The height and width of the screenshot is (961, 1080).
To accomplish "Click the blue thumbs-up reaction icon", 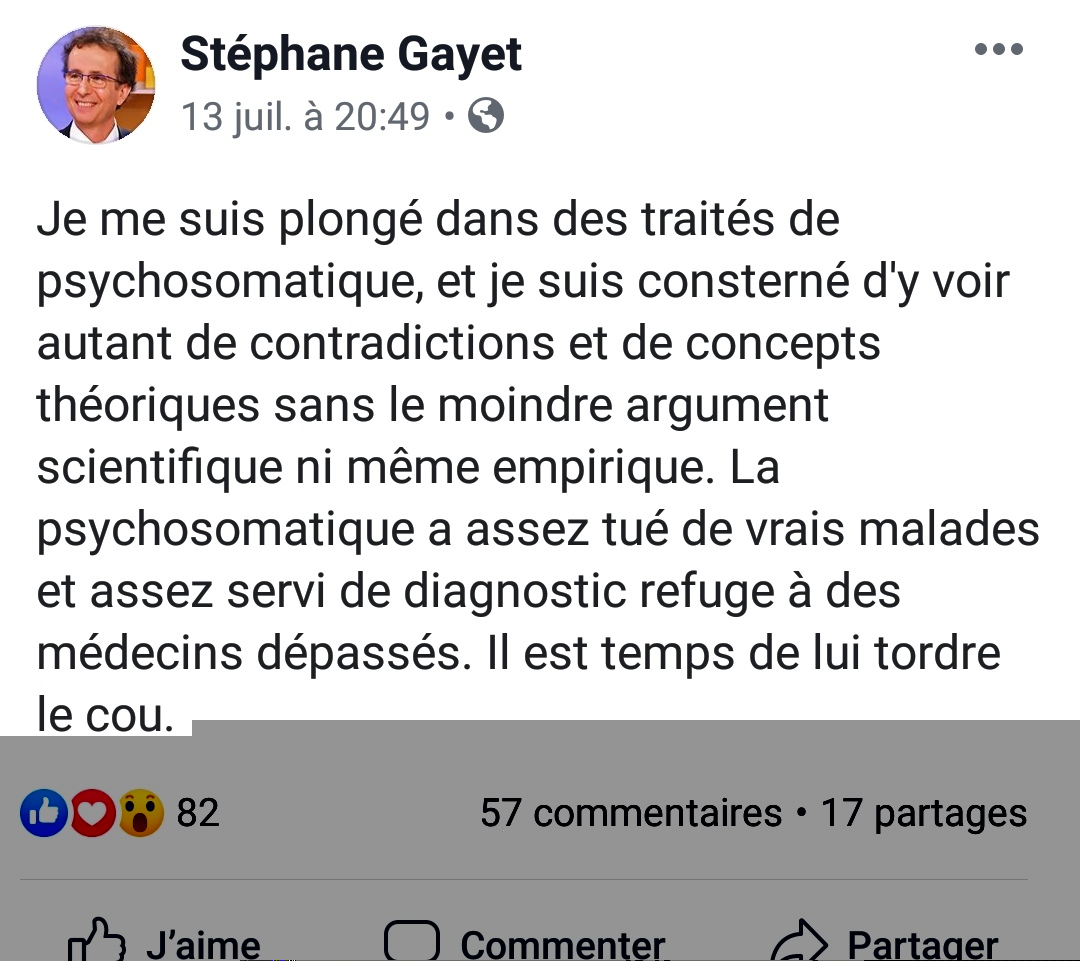I will point(44,813).
